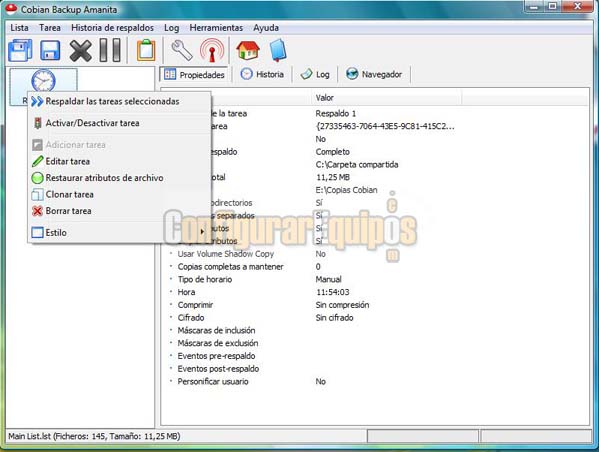599x452 pixels.
Task: Click the clipboard new task toolbar icon
Action: point(146,50)
